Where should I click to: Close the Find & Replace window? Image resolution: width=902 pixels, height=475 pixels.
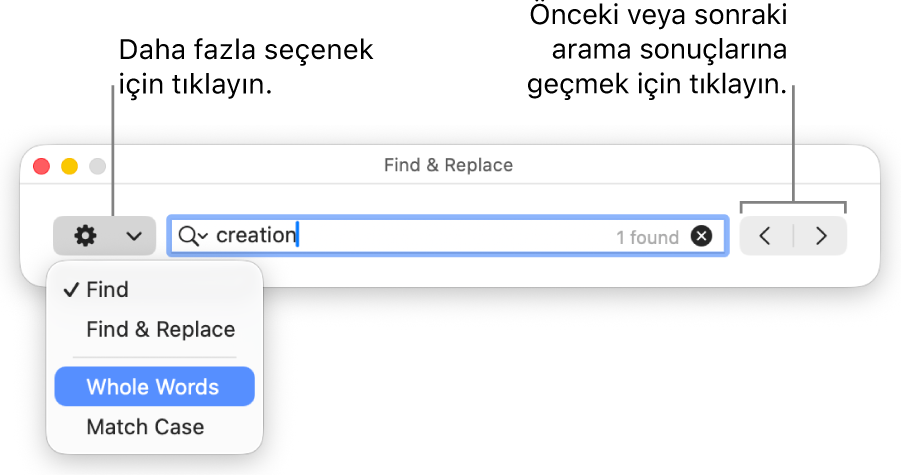click(42, 166)
